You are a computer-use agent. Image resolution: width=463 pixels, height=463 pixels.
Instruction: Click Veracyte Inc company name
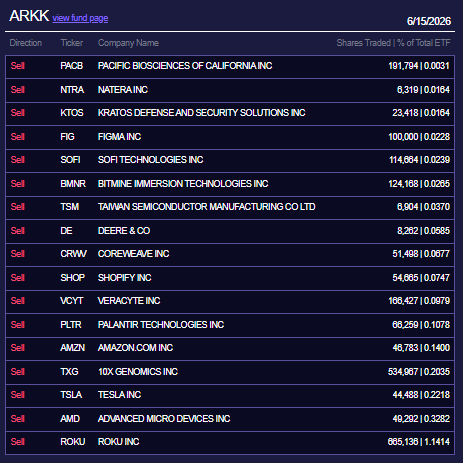pyautogui.click(x=129, y=301)
